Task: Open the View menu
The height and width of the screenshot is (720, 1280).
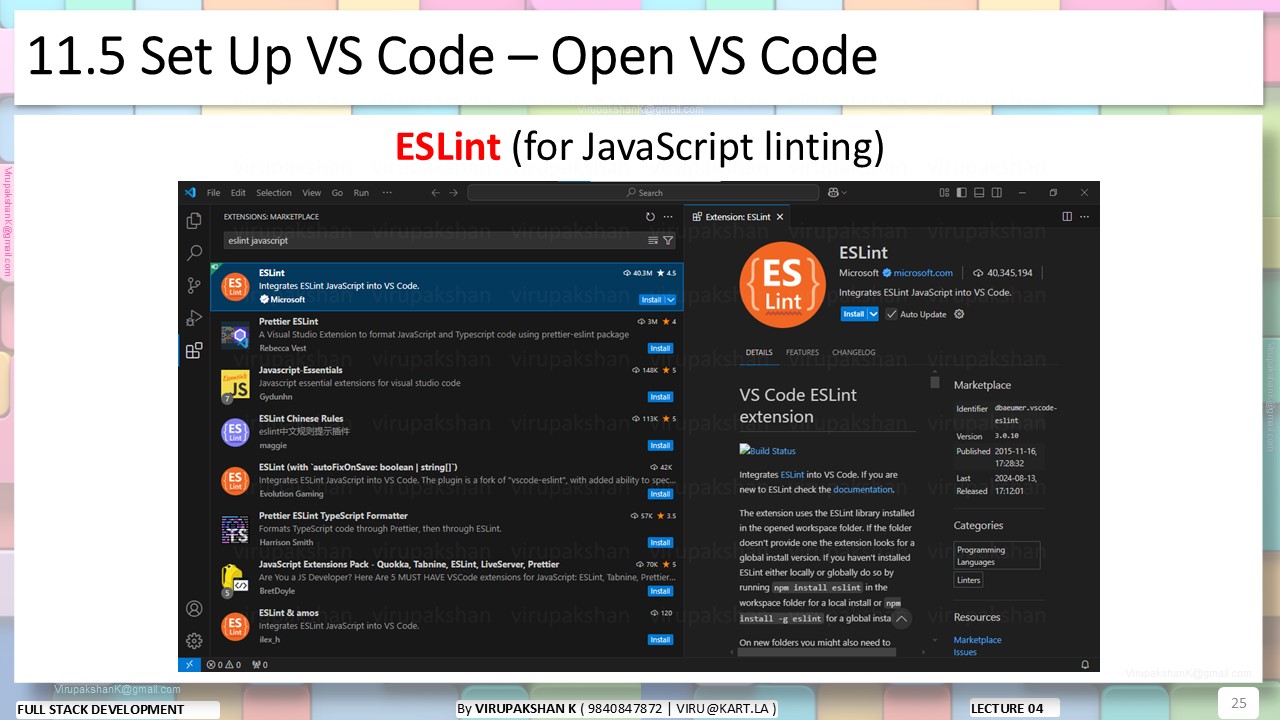Action: coord(312,193)
